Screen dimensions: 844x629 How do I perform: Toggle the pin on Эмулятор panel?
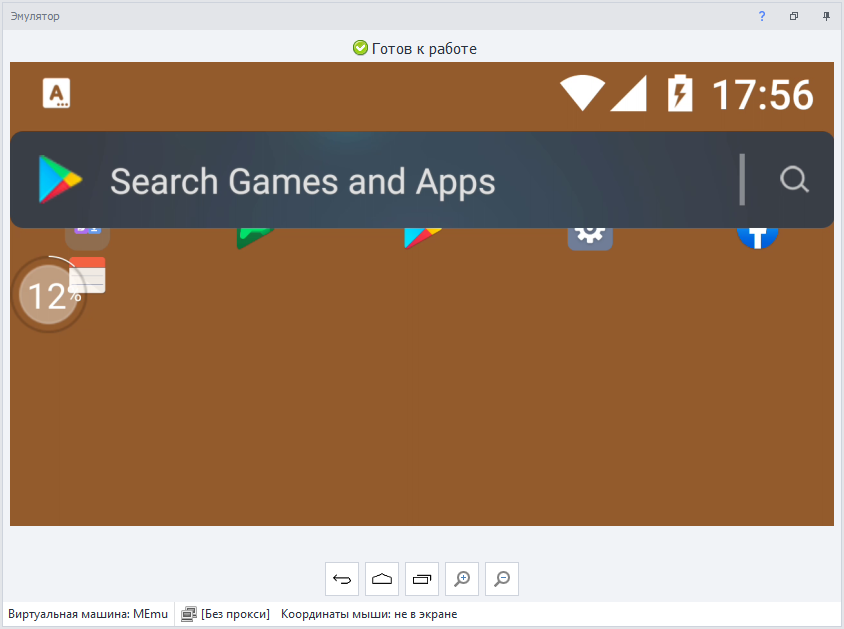(826, 16)
